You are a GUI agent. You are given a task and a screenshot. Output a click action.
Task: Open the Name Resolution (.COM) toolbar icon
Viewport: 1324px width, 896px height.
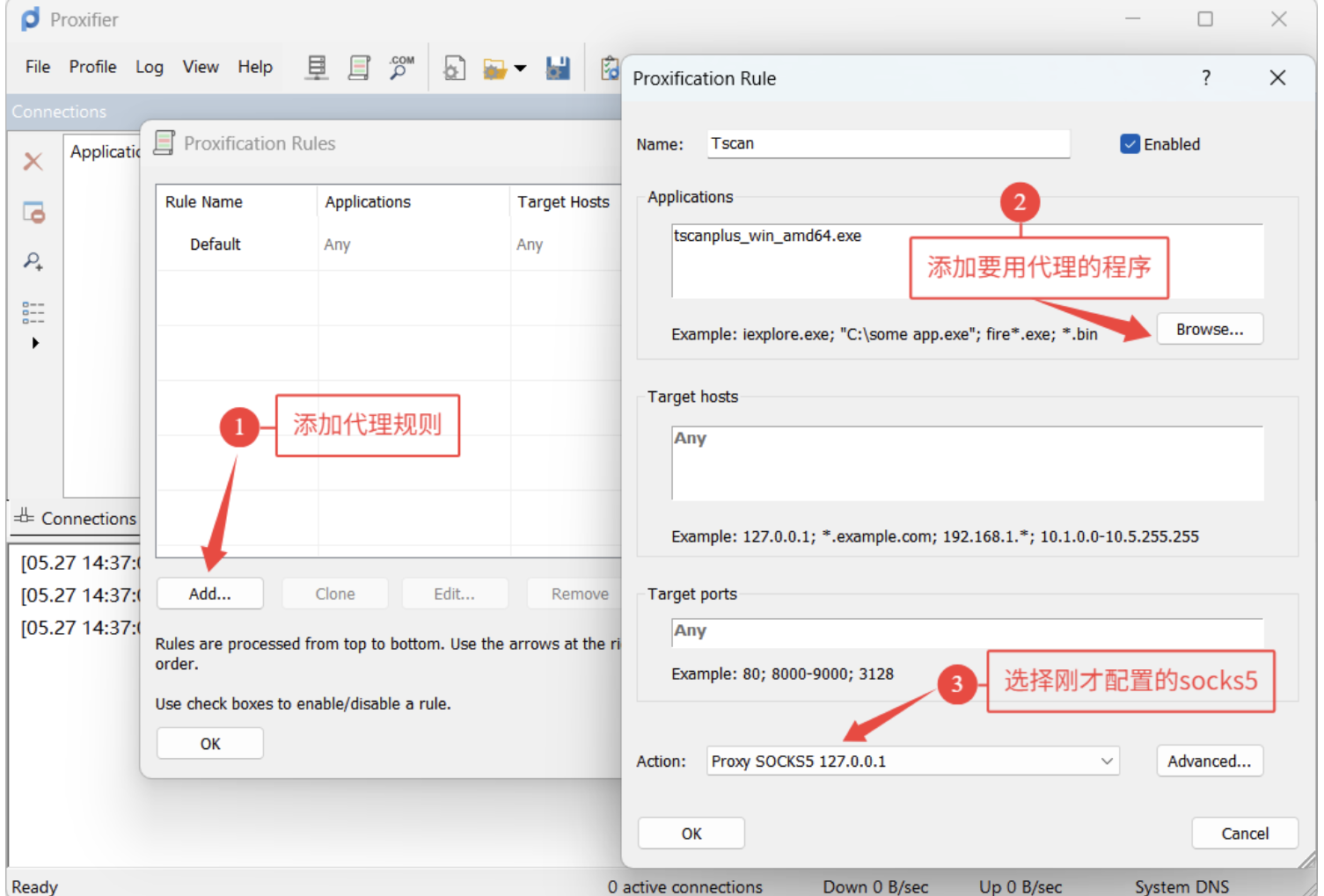(401, 68)
